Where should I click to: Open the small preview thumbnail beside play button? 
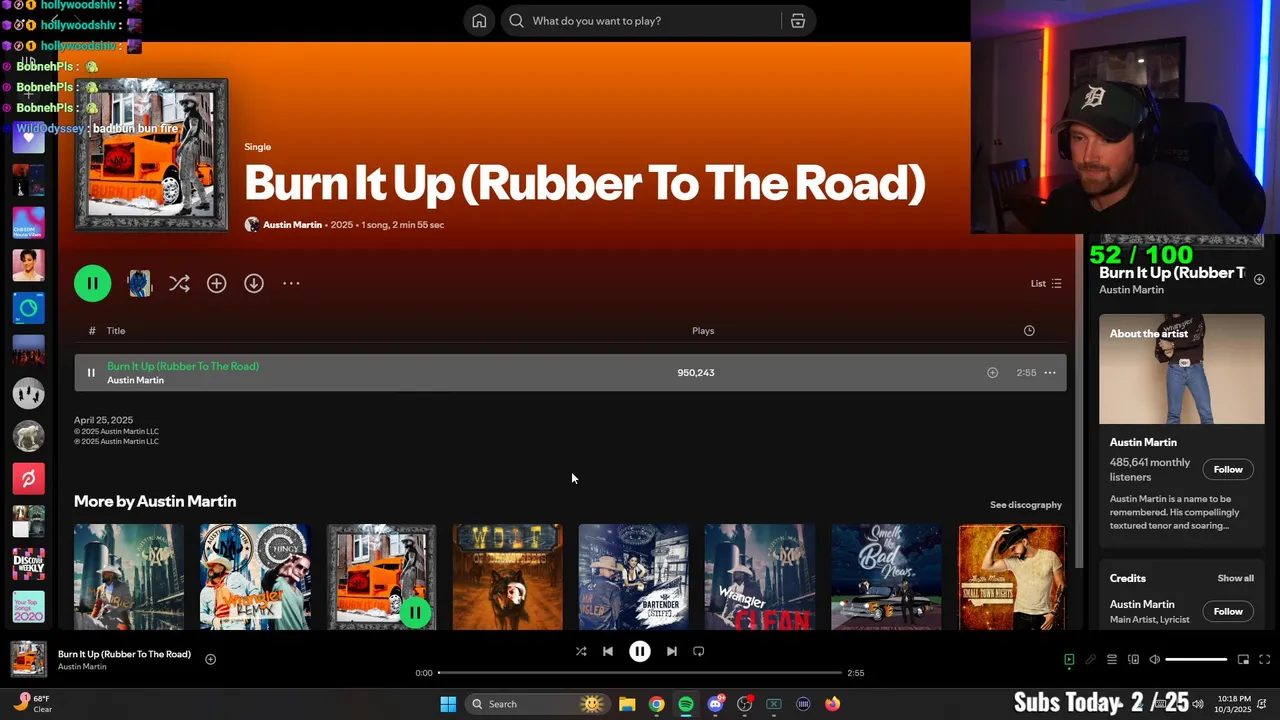coord(140,284)
